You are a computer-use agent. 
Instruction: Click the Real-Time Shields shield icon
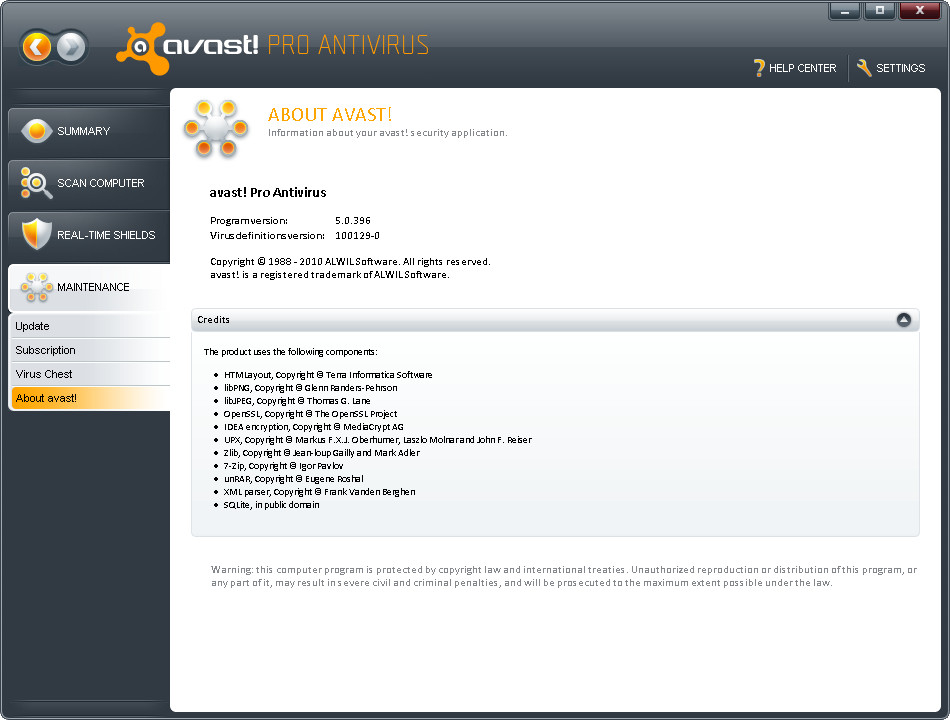coord(37,235)
